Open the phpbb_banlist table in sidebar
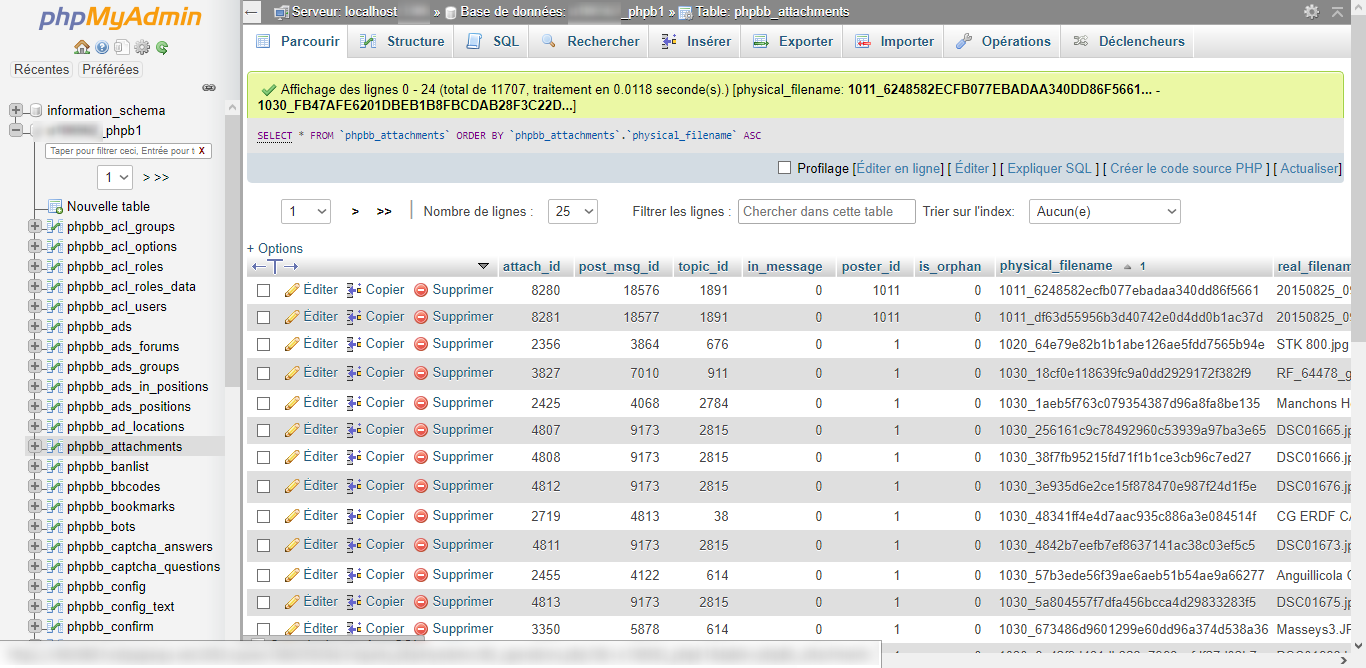 coord(107,466)
